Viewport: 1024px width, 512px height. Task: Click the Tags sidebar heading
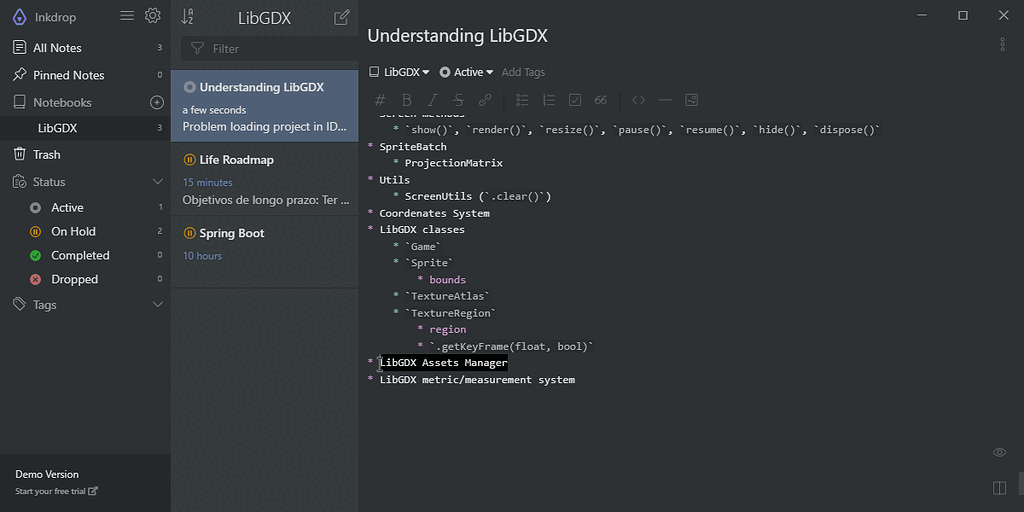pos(44,305)
